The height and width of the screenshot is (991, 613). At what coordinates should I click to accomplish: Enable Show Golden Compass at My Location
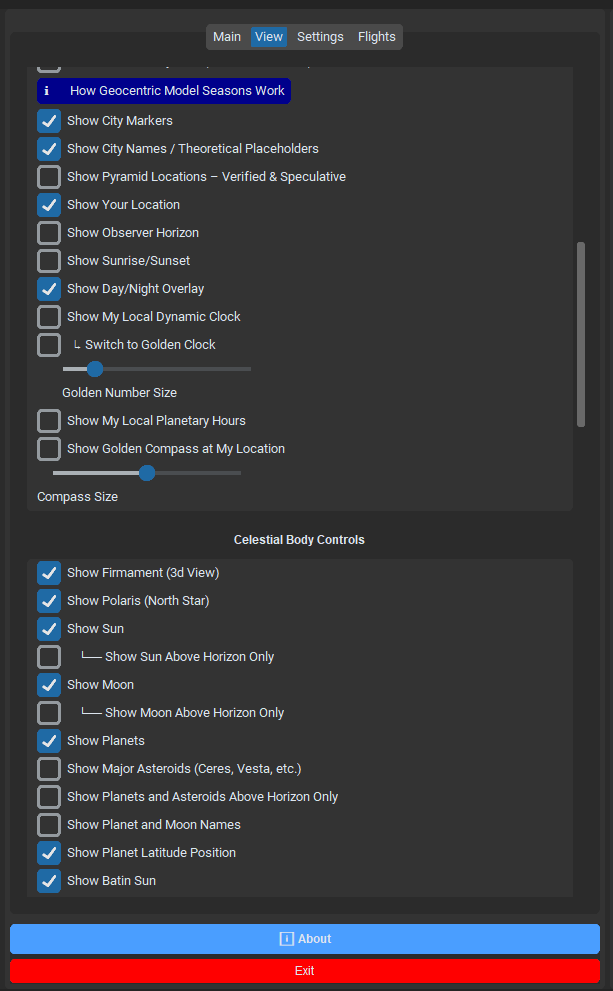click(x=49, y=449)
